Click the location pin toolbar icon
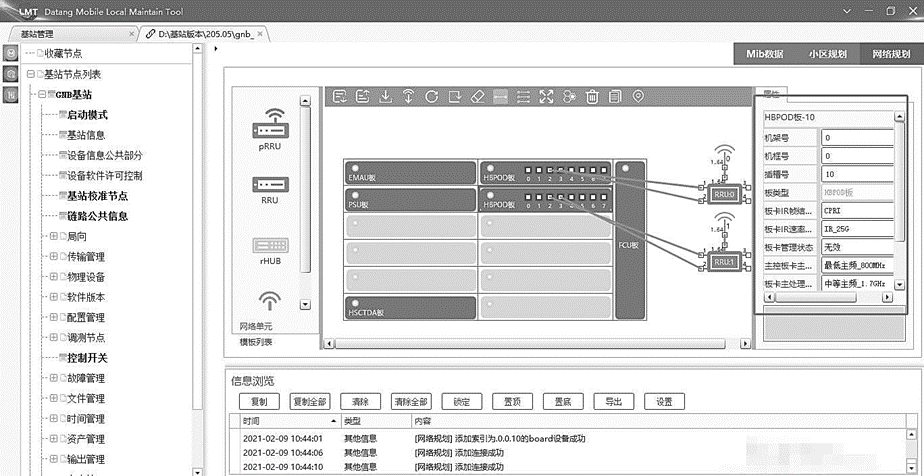The width and height of the screenshot is (924, 476). pos(638,97)
